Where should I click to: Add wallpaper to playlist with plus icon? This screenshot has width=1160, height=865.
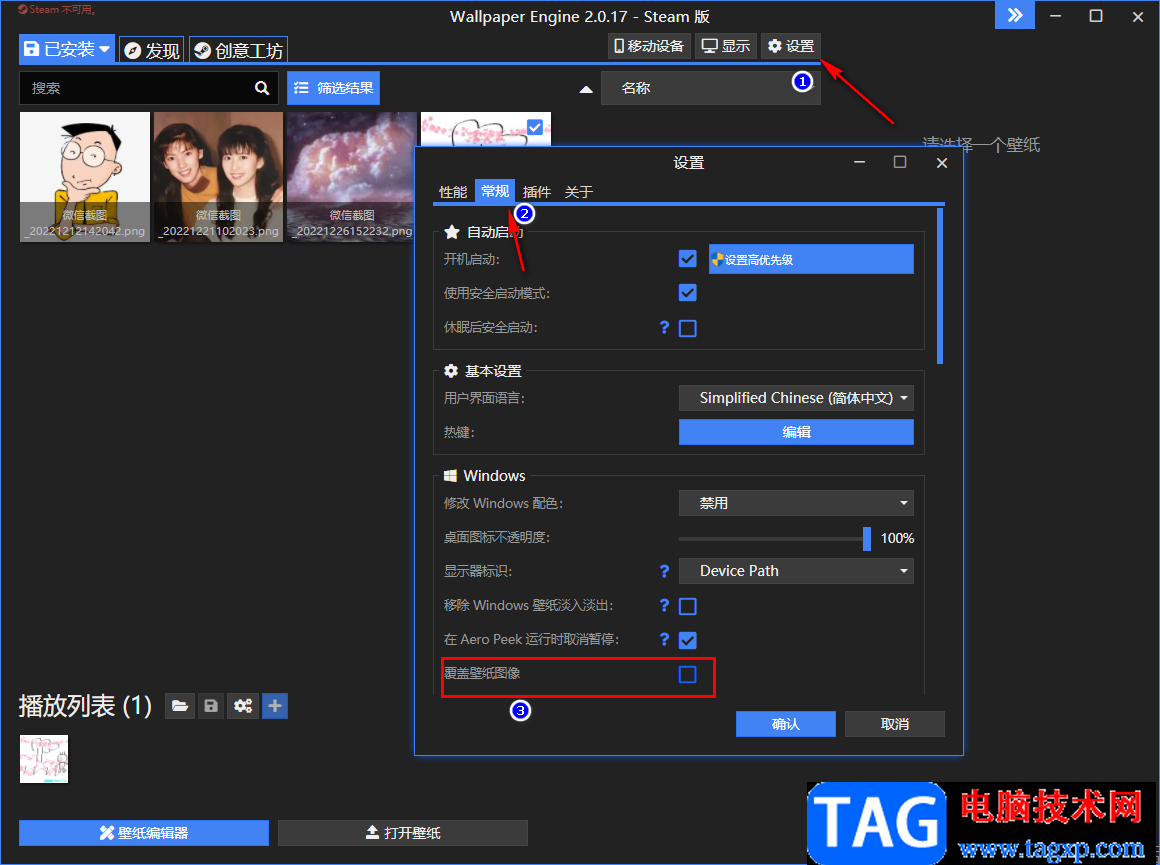(274, 706)
